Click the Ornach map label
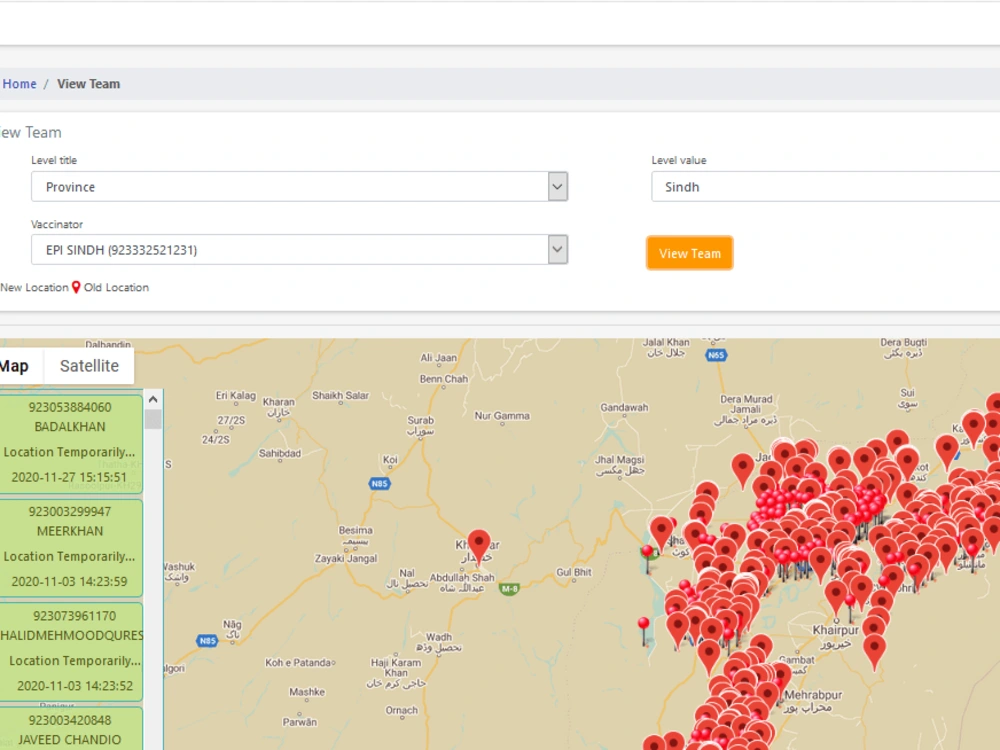 (x=401, y=710)
